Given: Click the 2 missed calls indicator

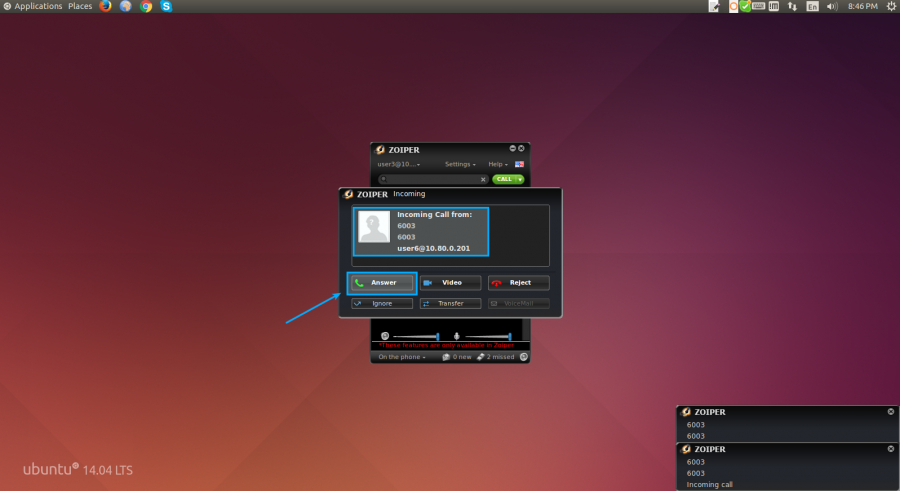Looking at the screenshot, I should [496, 357].
